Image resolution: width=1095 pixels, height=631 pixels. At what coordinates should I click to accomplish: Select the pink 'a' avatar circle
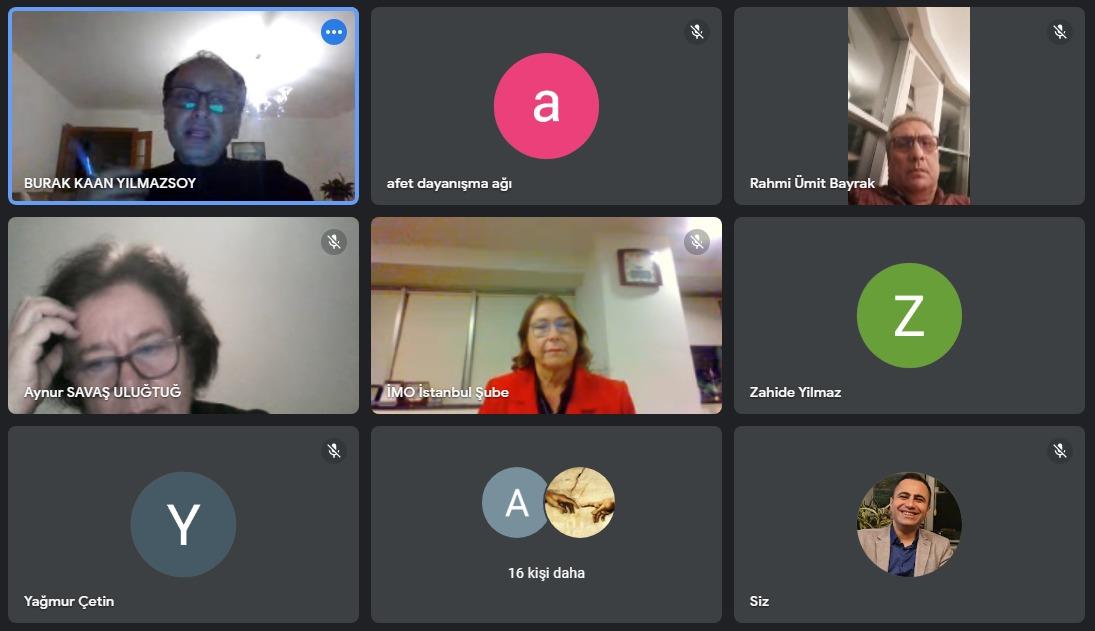coord(546,106)
